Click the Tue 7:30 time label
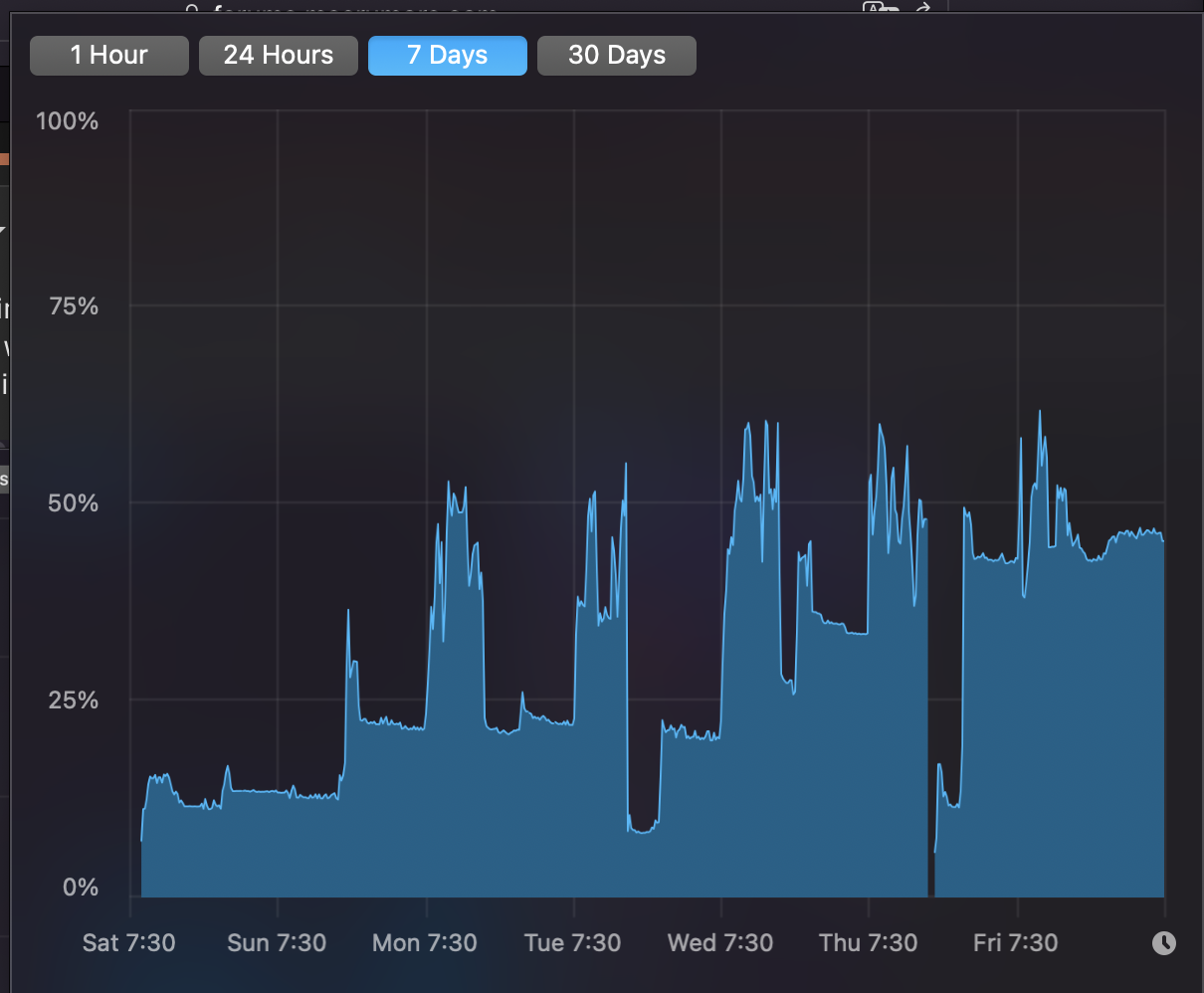The height and width of the screenshot is (993, 1204). [573, 943]
